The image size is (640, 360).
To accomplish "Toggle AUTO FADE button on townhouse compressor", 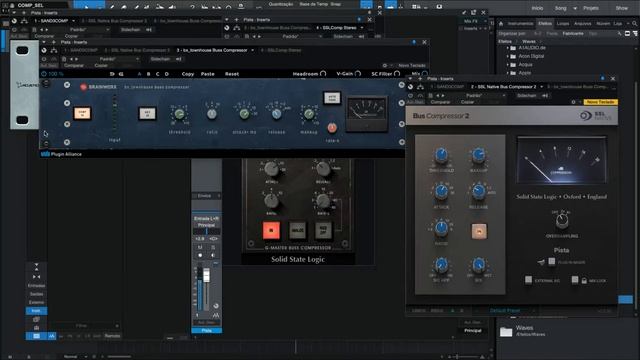I will [x=332, y=98].
